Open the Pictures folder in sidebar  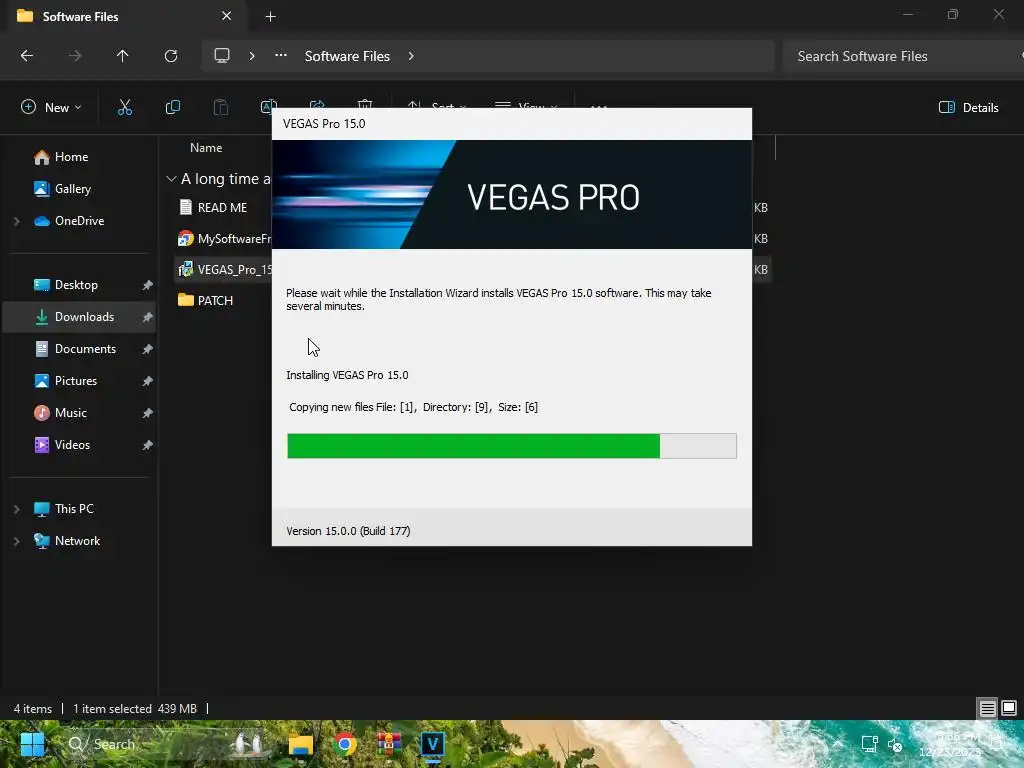pyautogui.click(x=76, y=381)
